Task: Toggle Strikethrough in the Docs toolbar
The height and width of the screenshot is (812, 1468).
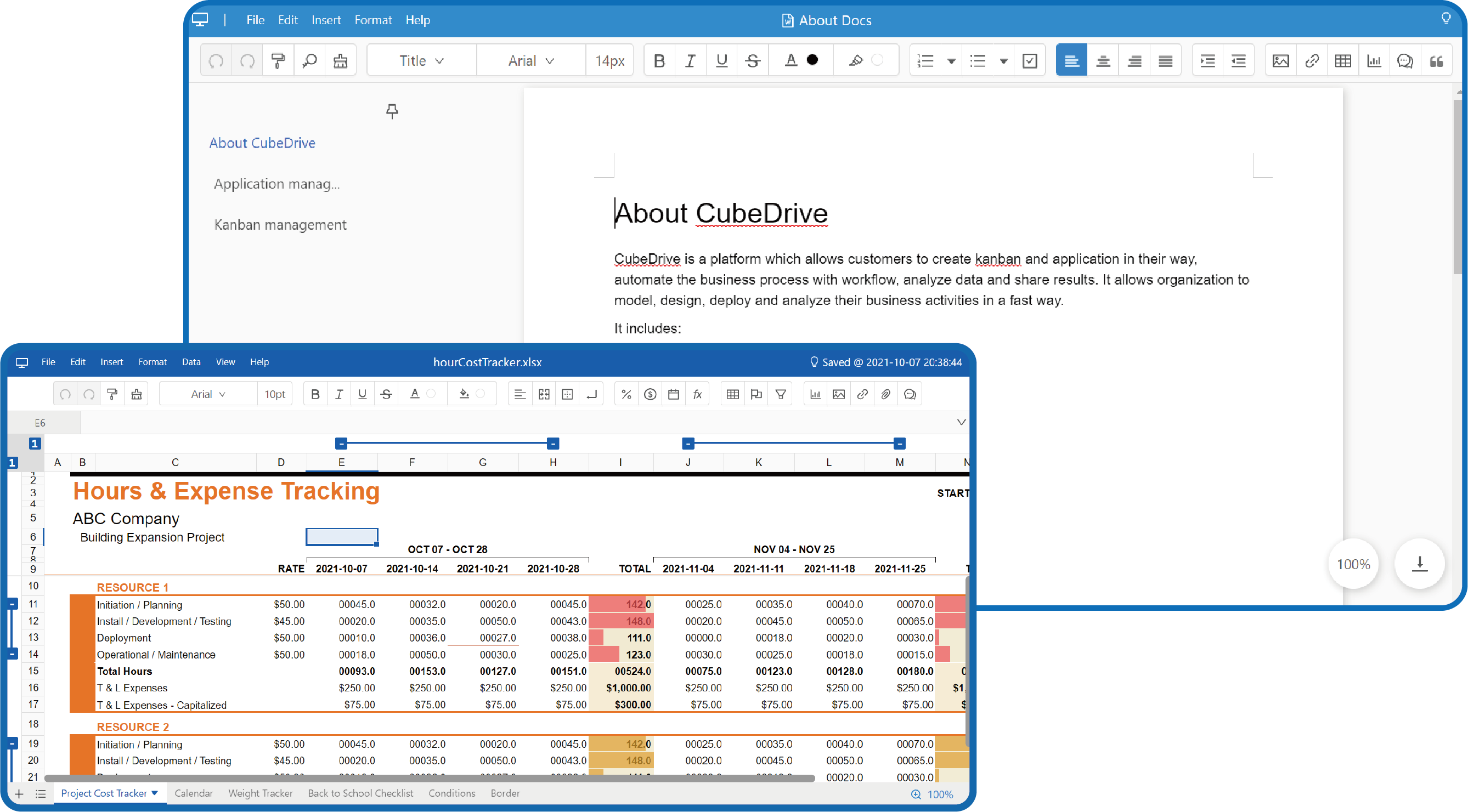Action: point(753,60)
